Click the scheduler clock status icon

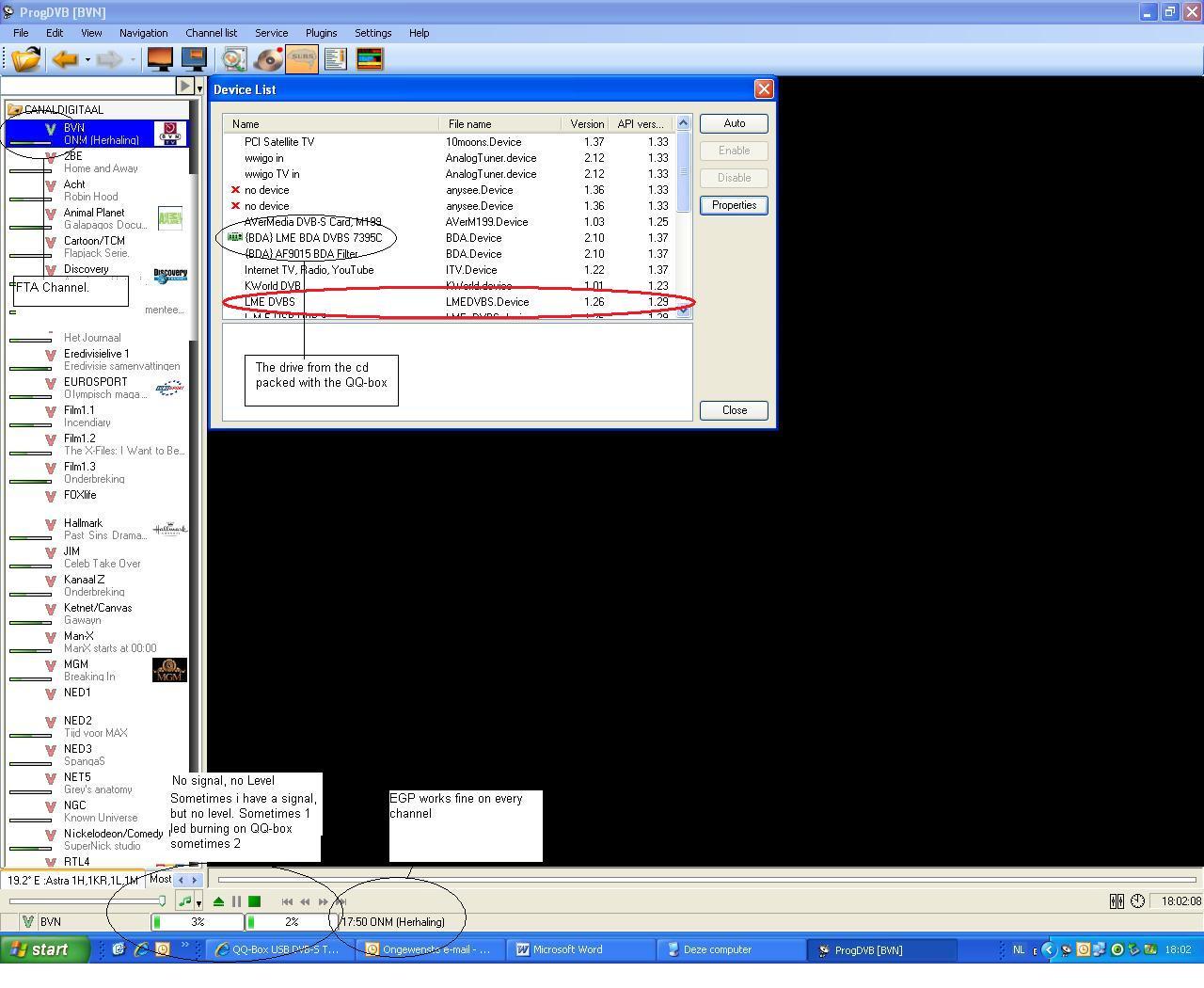click(x=1137, y=901)
